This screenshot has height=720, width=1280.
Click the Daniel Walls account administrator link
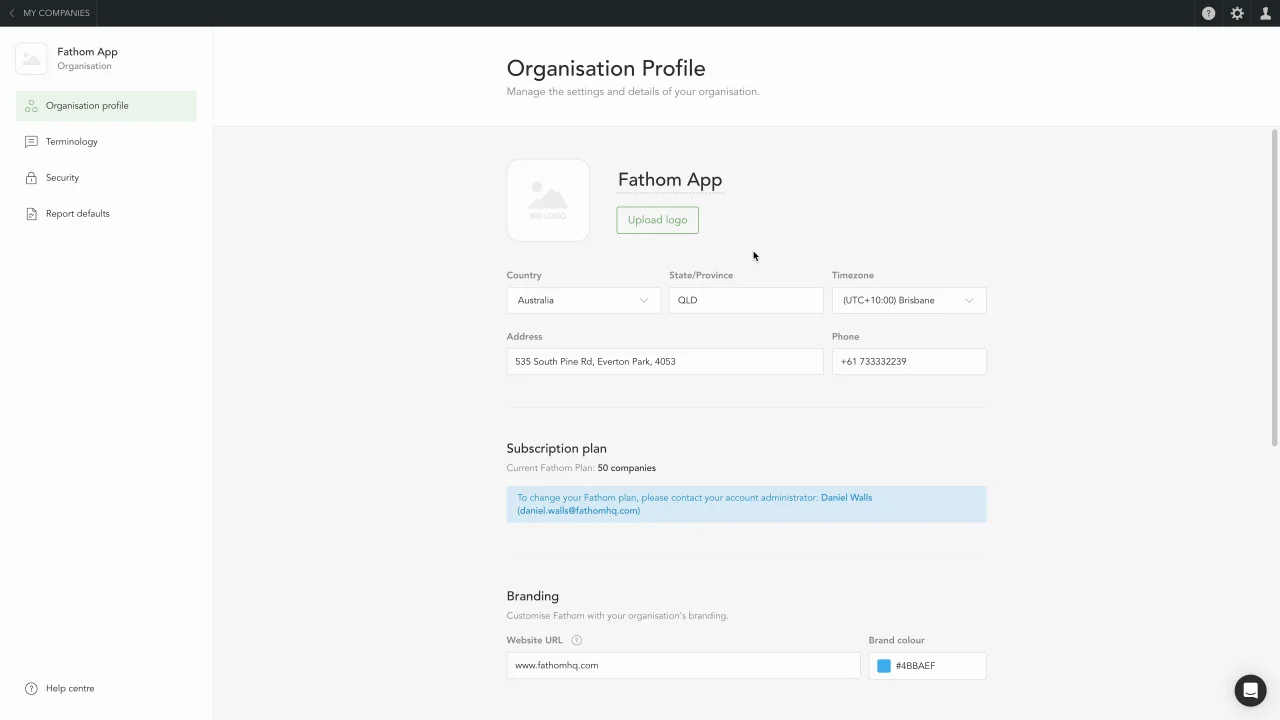[x=846, y=498]
